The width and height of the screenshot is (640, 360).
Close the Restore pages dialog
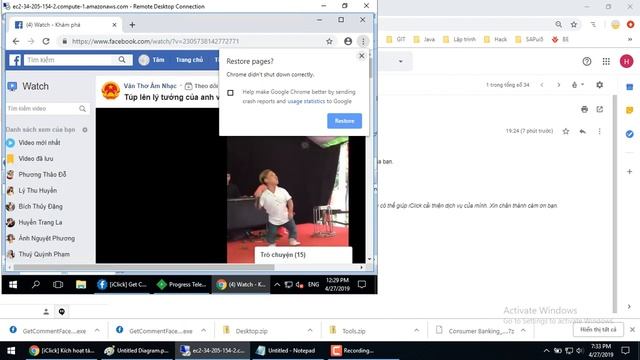361,56
